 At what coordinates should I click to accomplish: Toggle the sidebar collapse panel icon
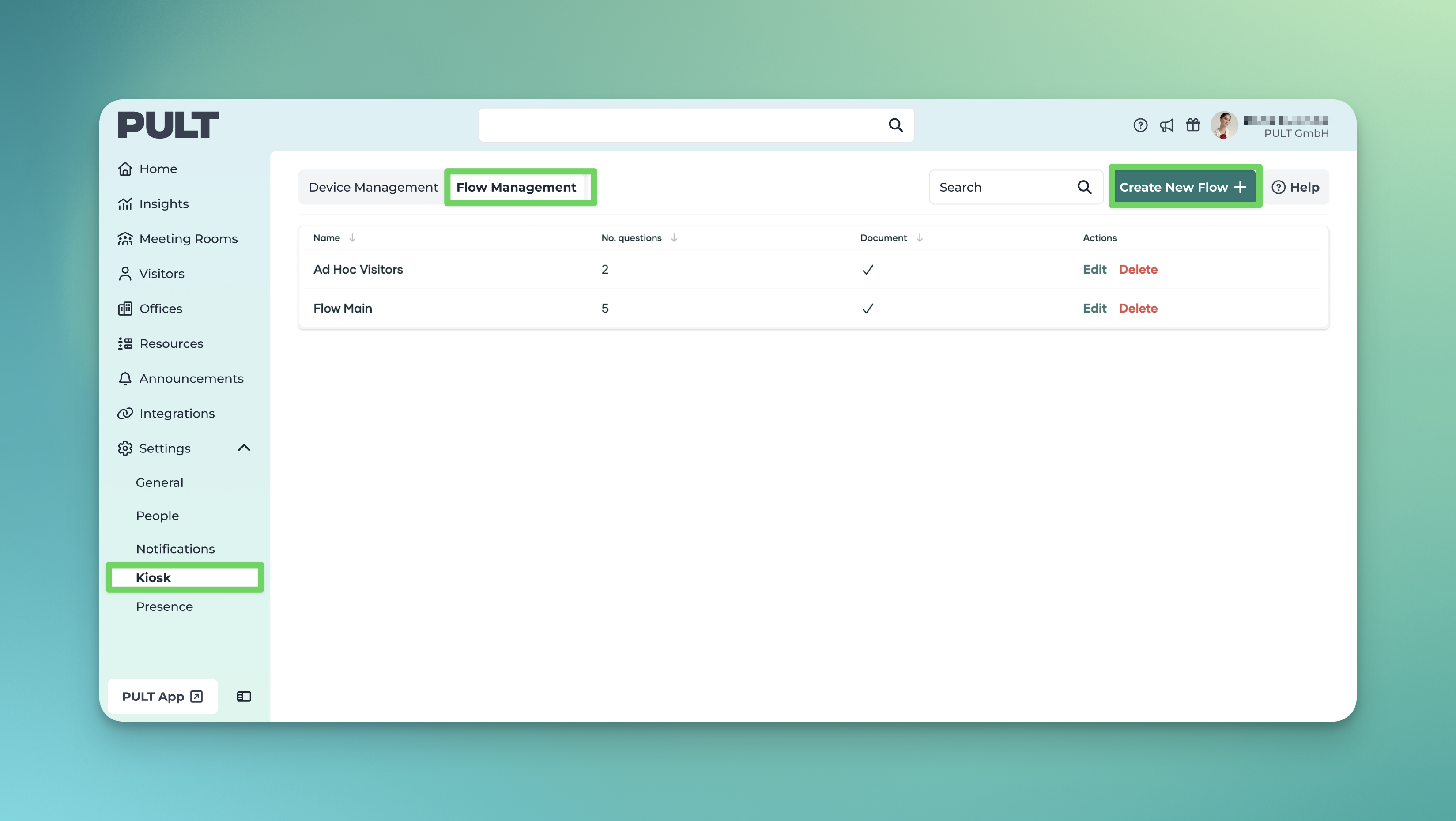244,696
